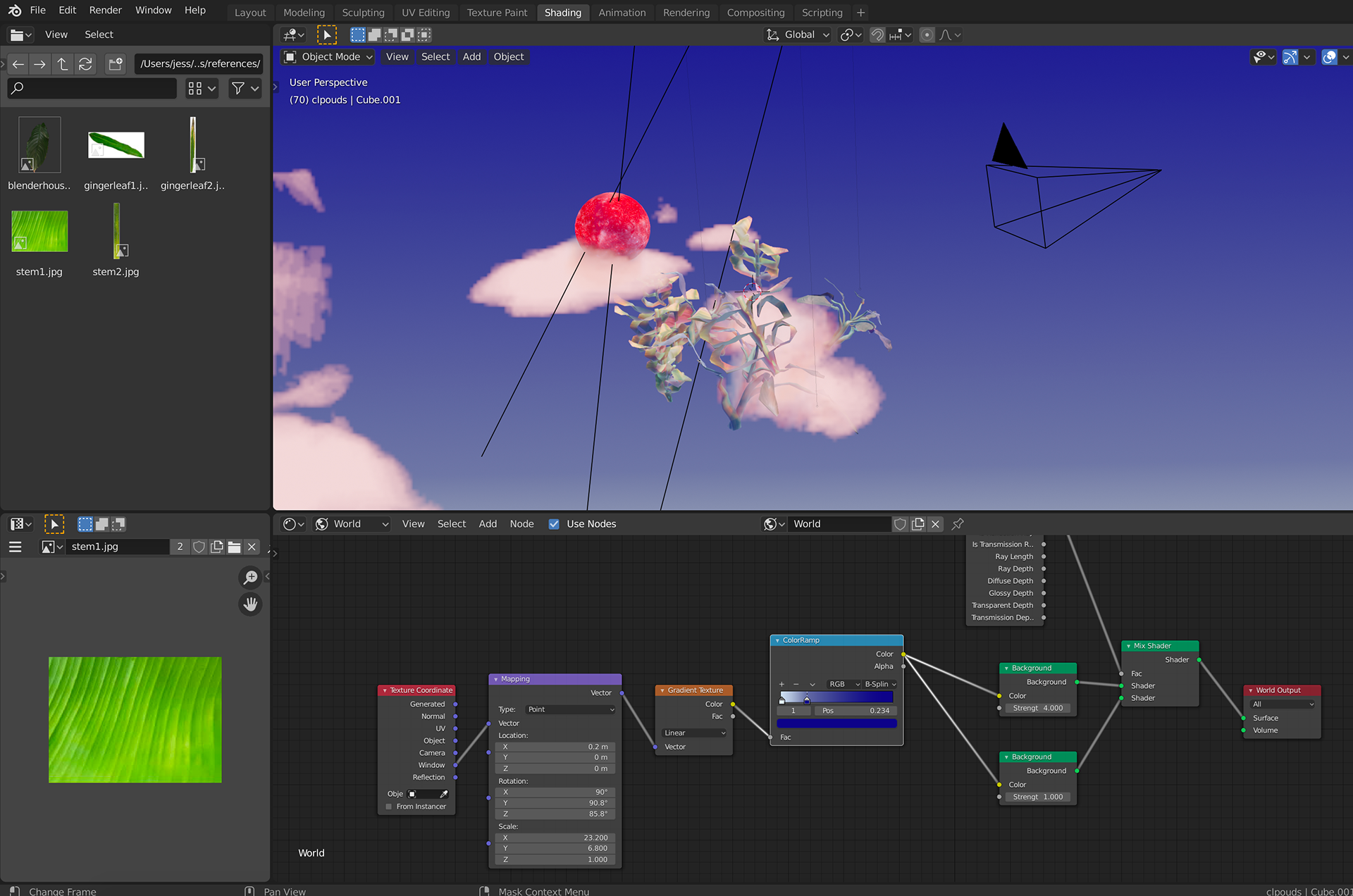
Task: Click the viewport Object menu
Action: [508, 57]
